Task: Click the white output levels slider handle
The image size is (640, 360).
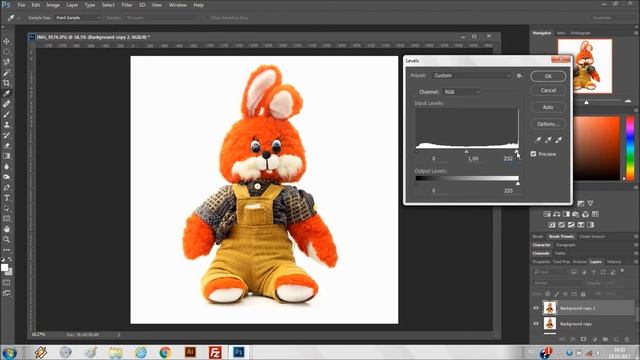Action: click(x=518, y=184)
